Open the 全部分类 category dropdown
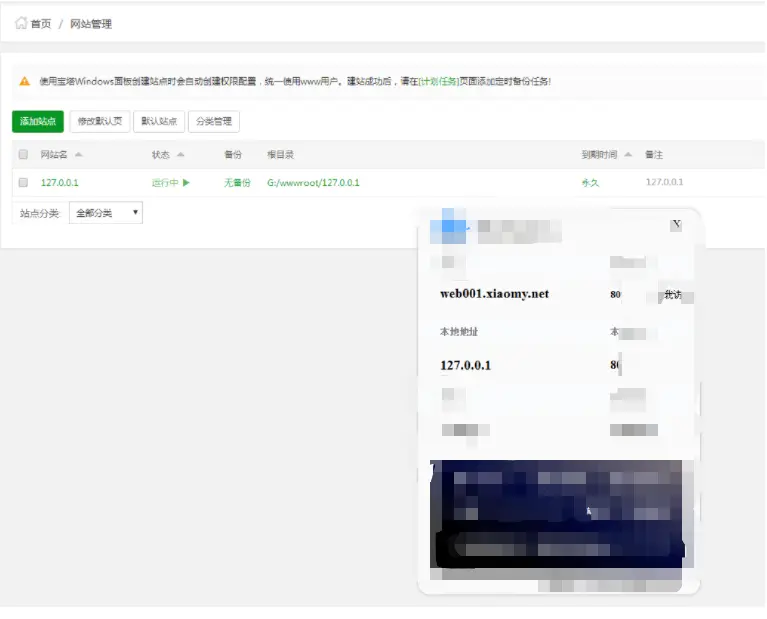The width and height of the screenshot is (767, 619). coord(106,213)
